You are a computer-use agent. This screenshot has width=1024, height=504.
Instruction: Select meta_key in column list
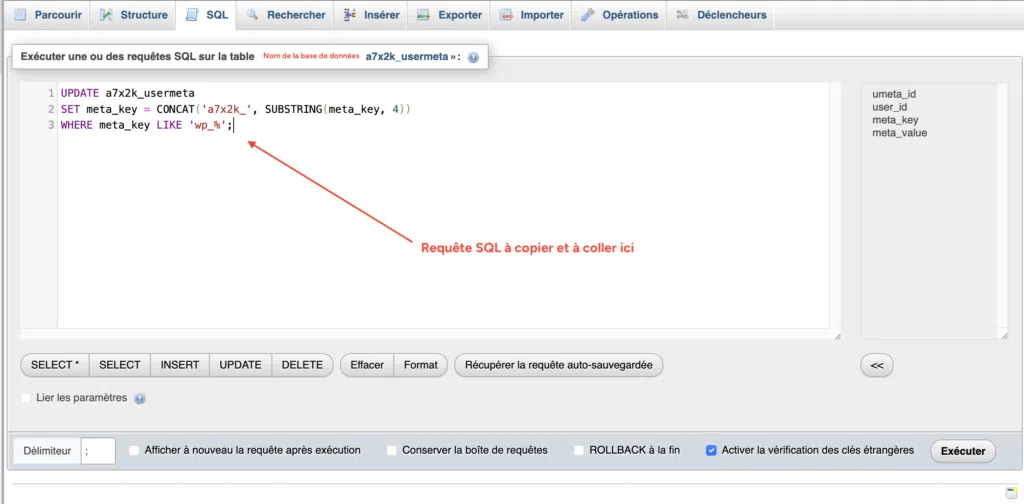tap(895, 120)
